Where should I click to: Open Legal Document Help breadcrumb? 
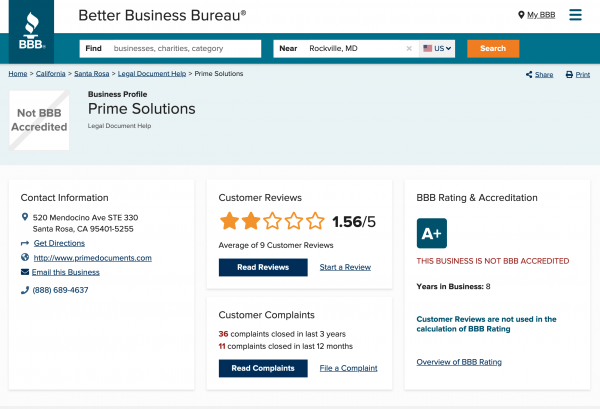click(152, 73)
